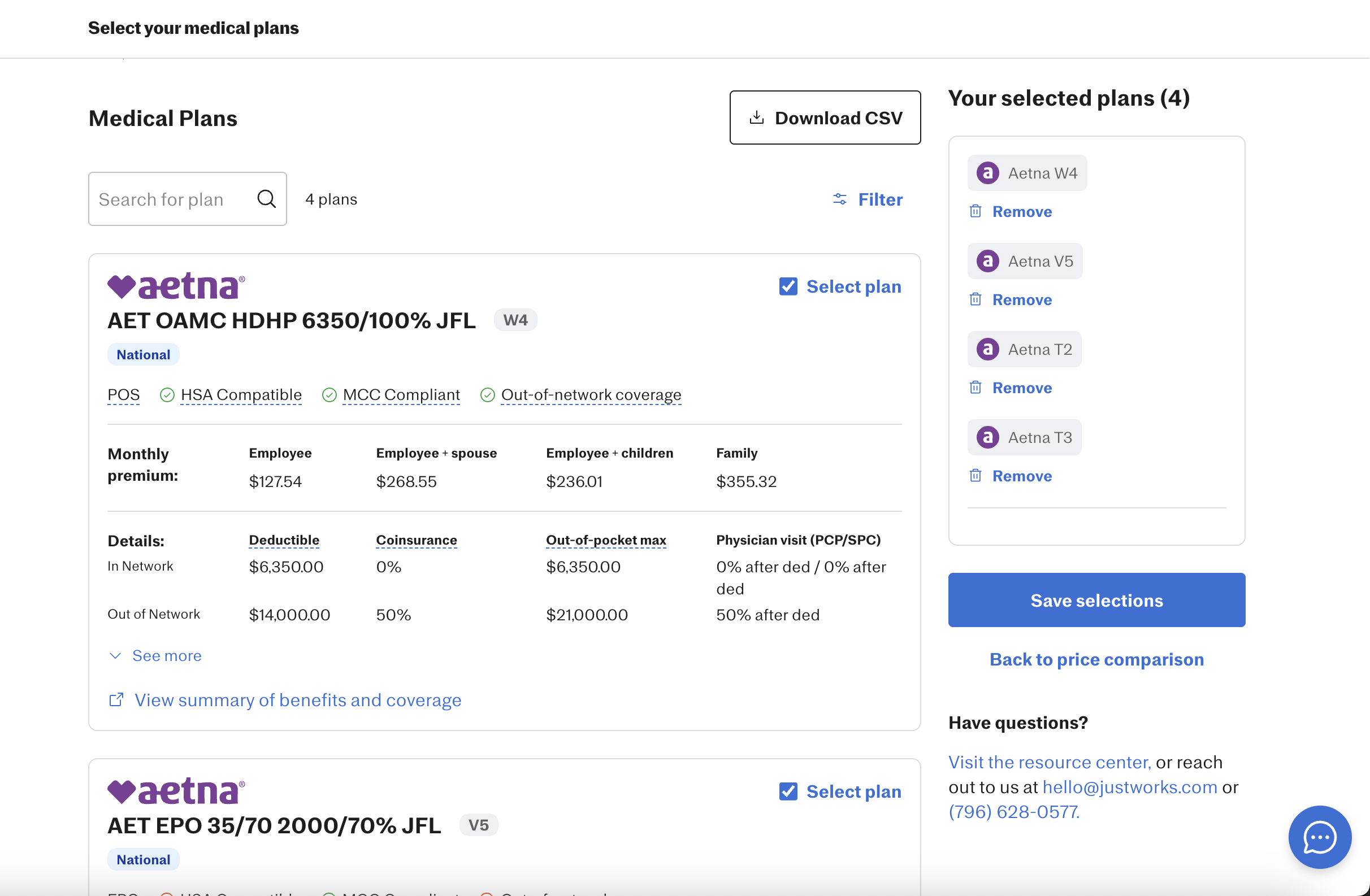Click the National tag on EPO plan
This screenshot has height=896, width=1370.
click(x=144, y=859)
